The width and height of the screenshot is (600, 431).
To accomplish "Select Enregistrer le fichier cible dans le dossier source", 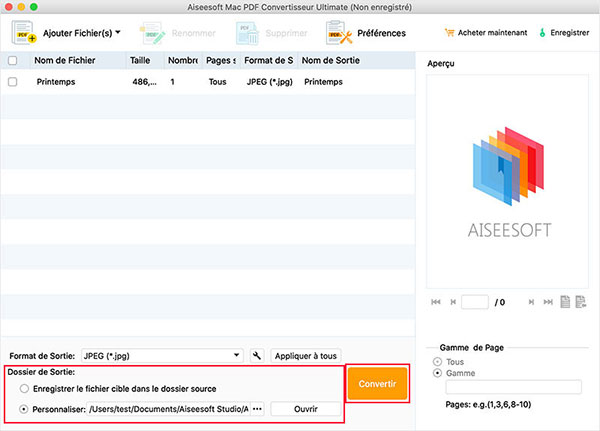I will point(24,389).
